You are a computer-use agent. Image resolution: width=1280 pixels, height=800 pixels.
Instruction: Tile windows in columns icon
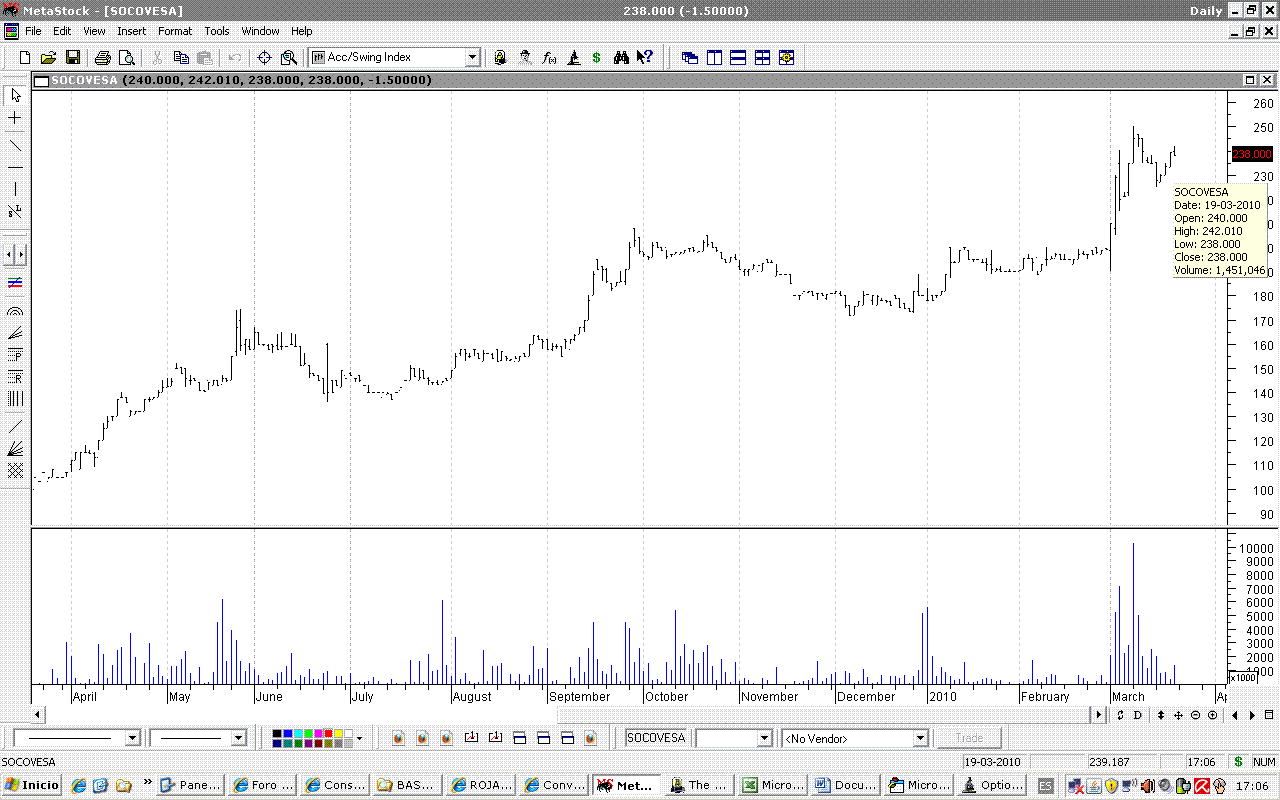(x=714, y=58)
